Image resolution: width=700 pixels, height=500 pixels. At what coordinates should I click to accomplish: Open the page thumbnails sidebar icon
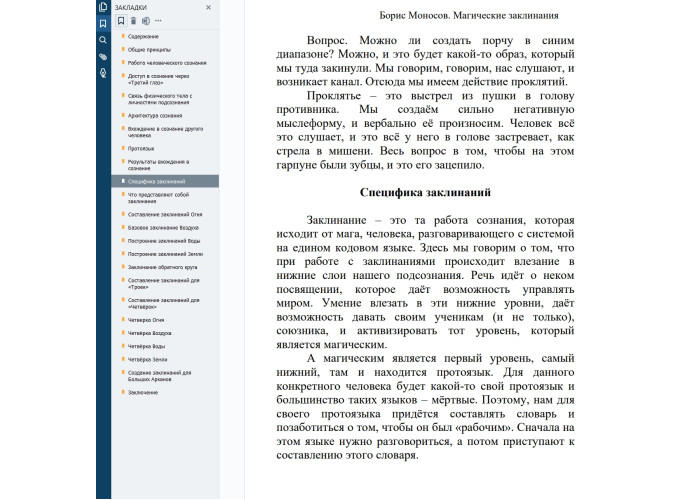click(103, 7)
